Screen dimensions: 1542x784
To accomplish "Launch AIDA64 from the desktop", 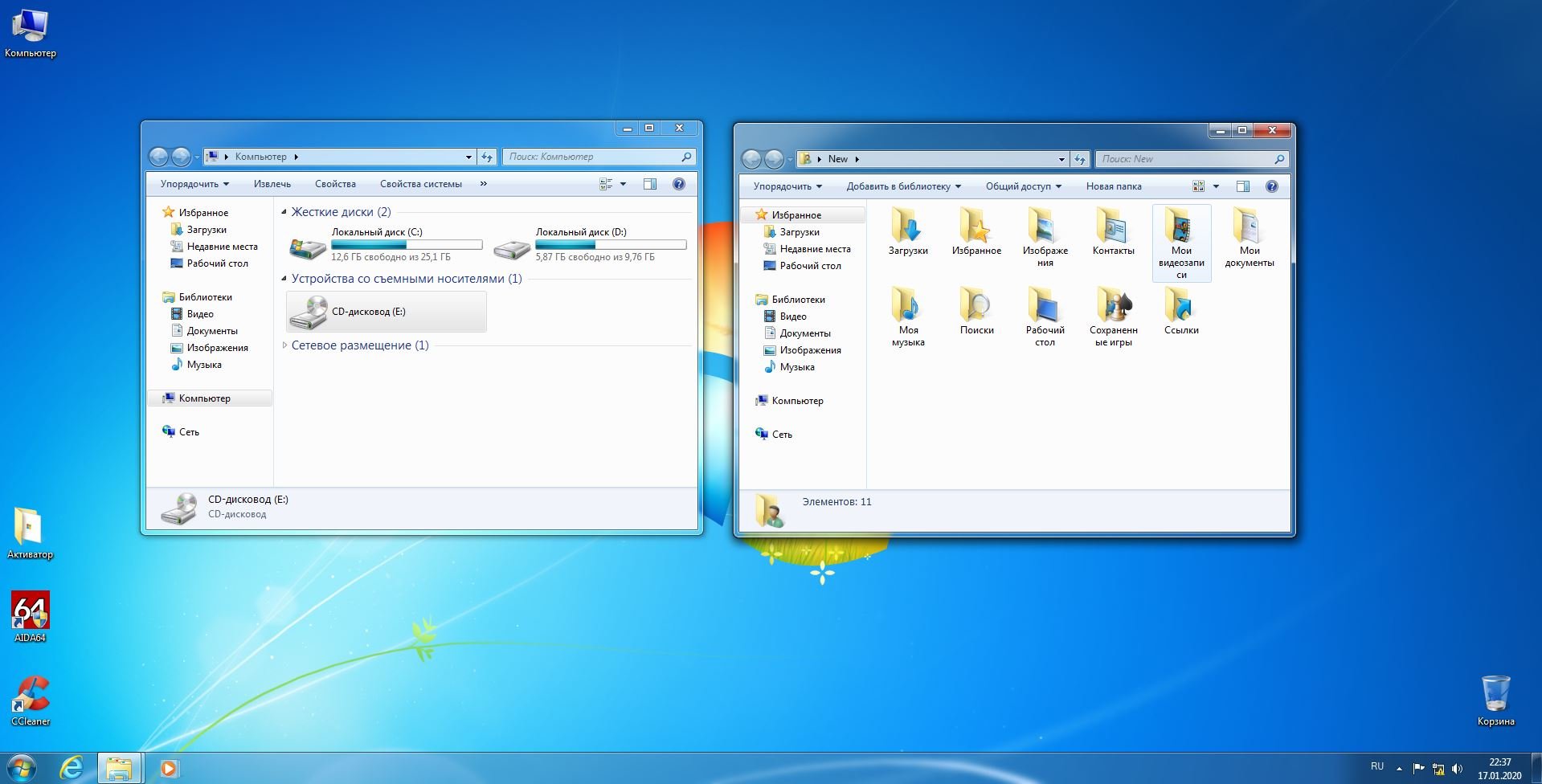I will [x=30, y=617].
